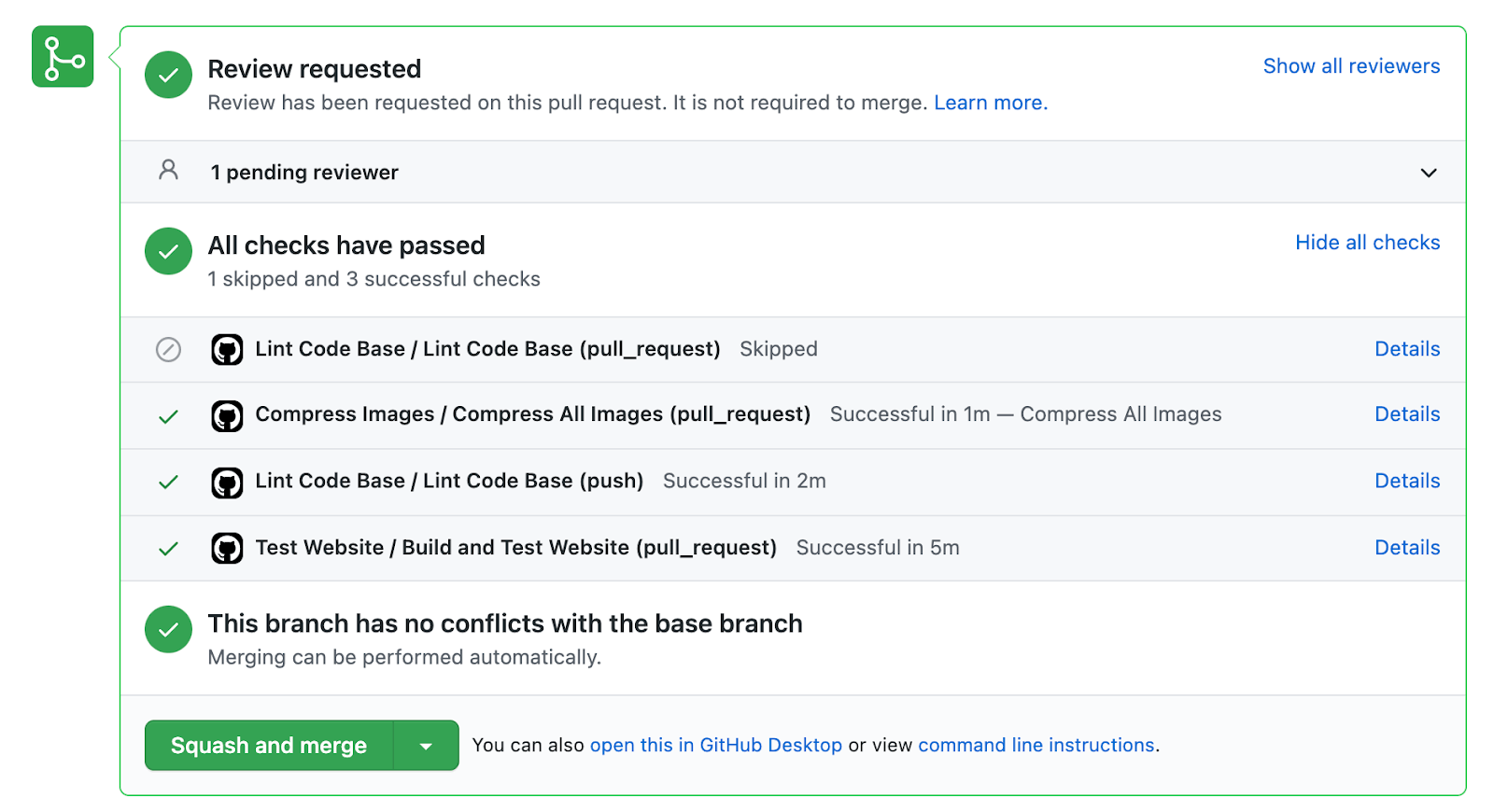Open the Learn more link
Image resolution: width=1494 pixels, height=812 pixels.
point(990,103)
